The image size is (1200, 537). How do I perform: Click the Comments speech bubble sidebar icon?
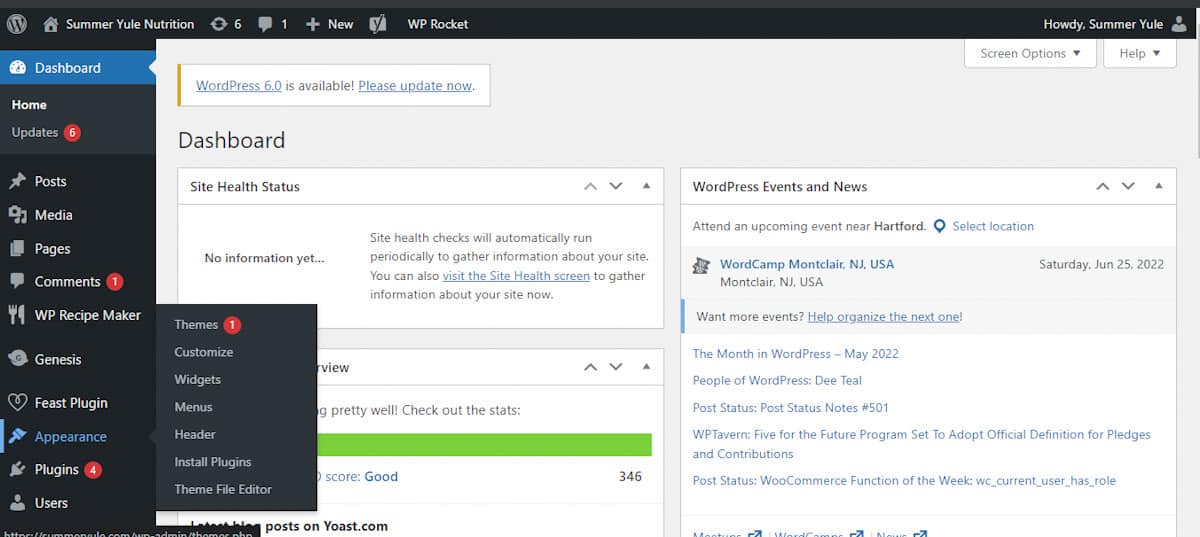(x=17, y=282)
